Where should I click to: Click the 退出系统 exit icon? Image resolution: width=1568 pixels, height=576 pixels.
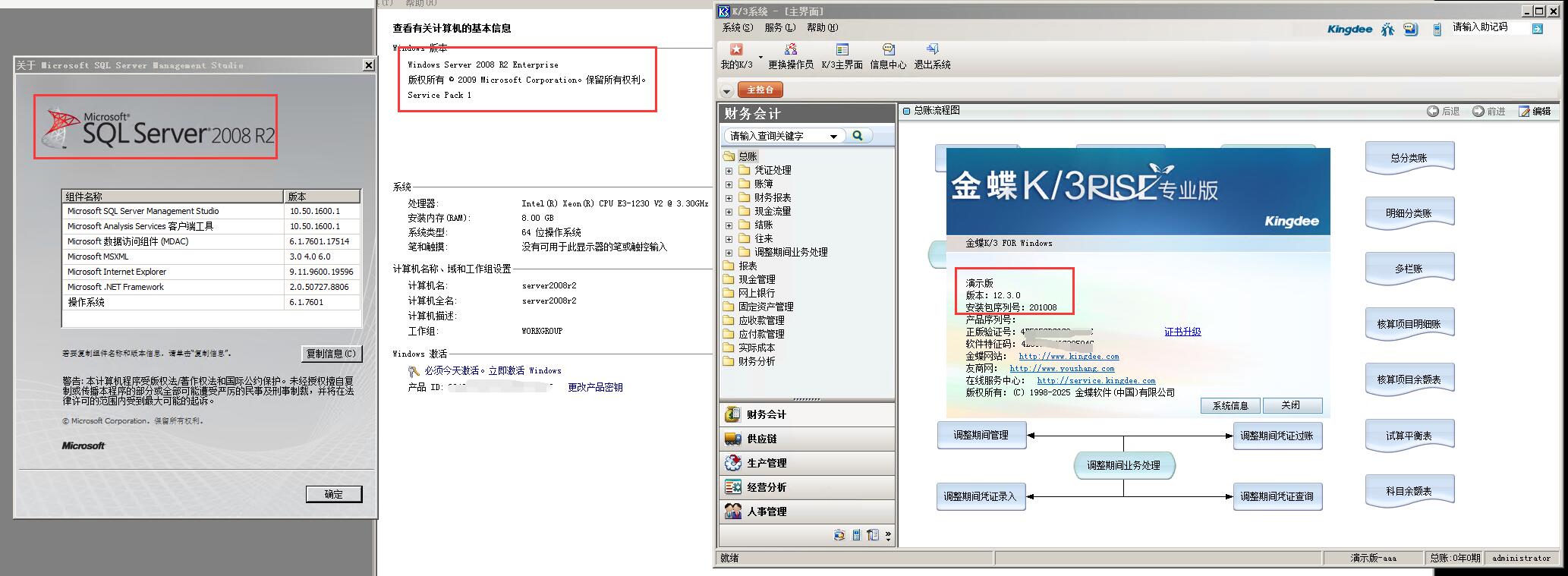[932, 49]
